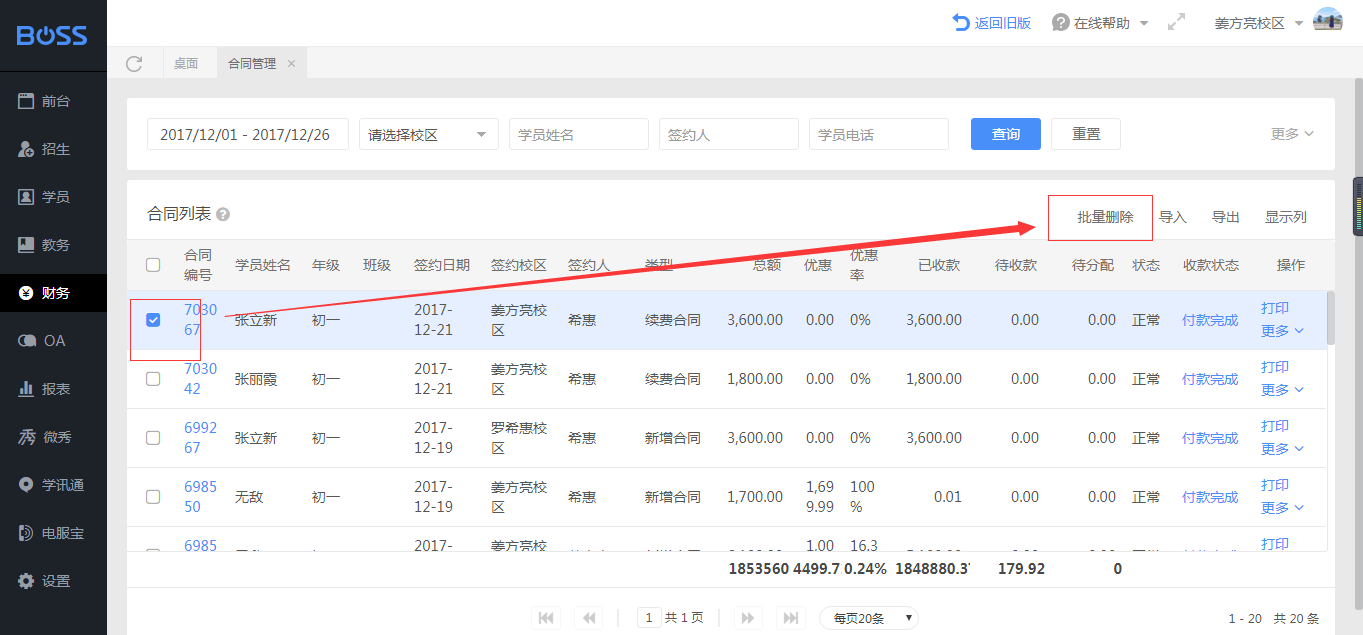Viewport: 1363px width, 635px height.
Task: Click the user avatar picture
Action: [1328, 21]
